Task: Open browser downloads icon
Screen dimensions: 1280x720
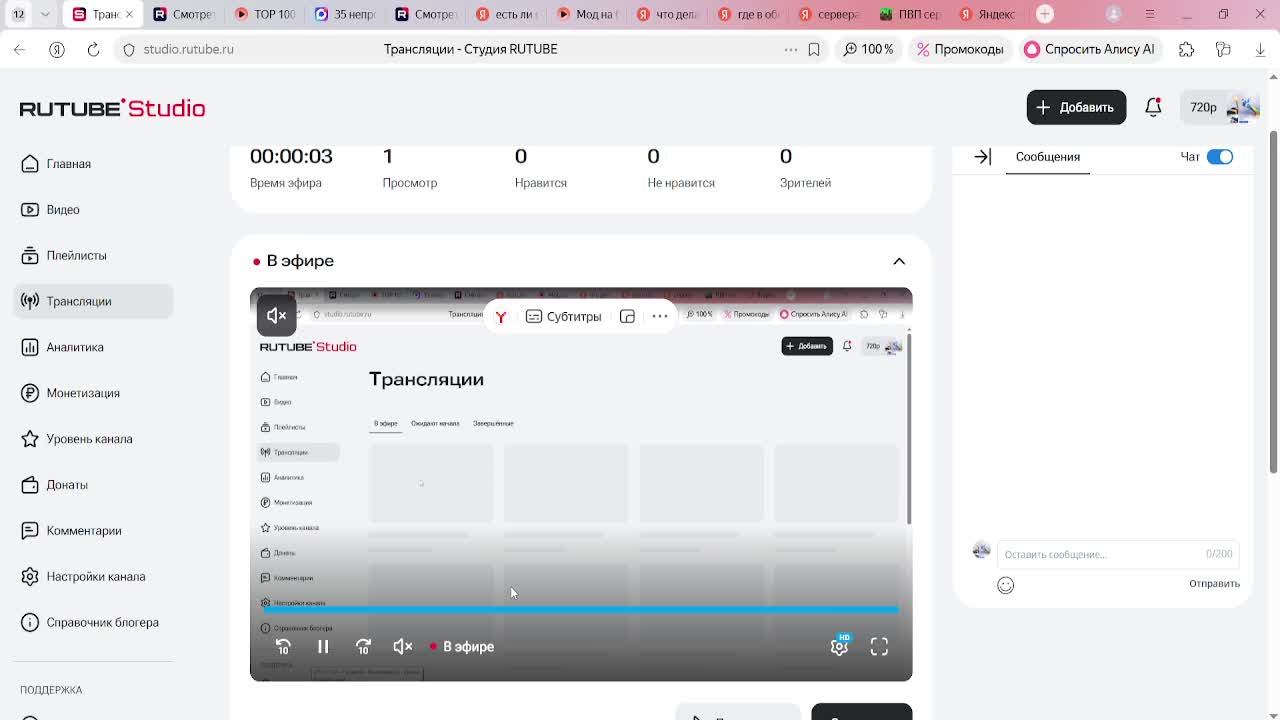Action: [x=1260, y=49]
